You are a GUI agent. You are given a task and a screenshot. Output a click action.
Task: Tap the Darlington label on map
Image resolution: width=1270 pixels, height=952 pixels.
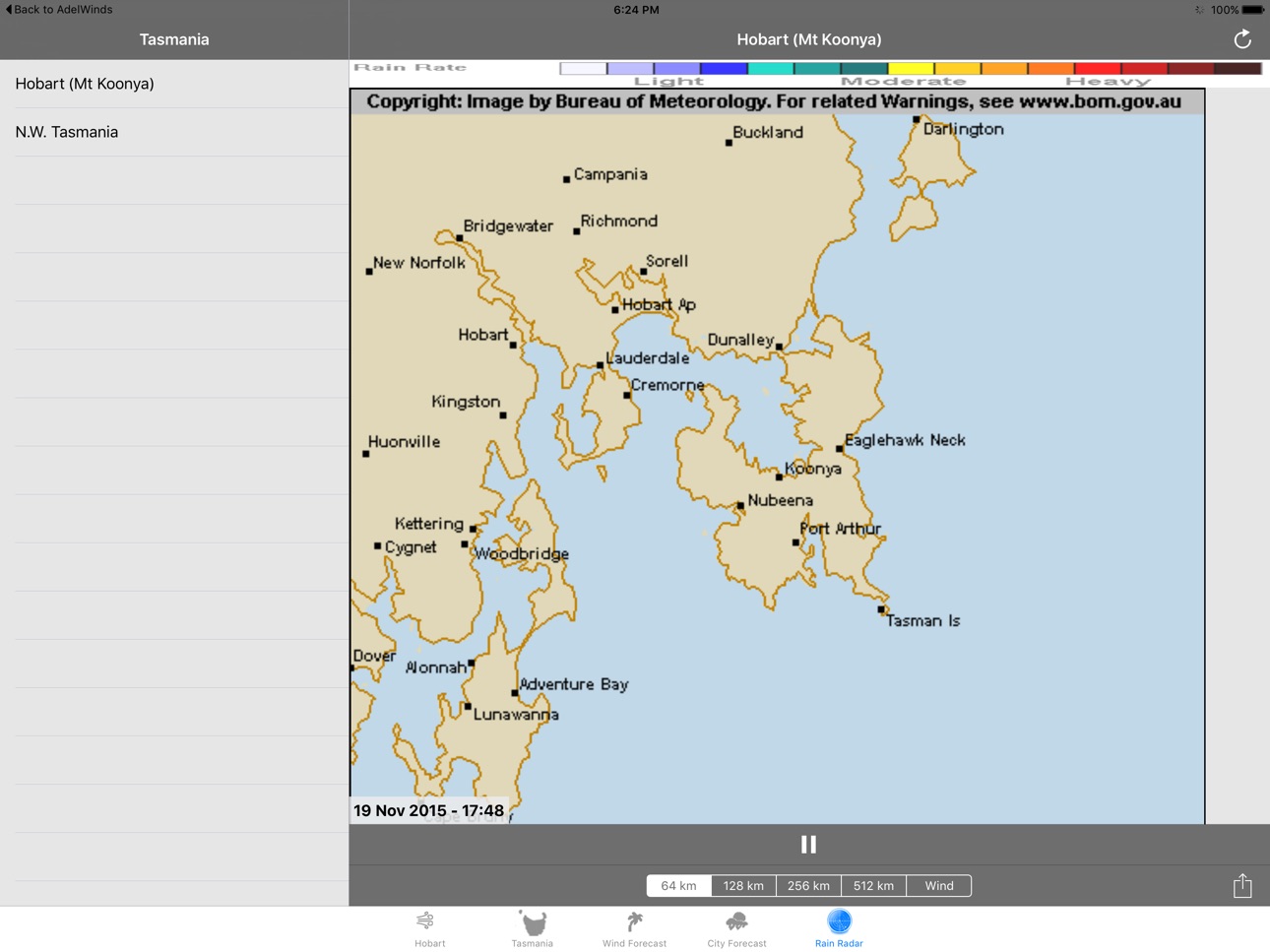coord(963,129)
